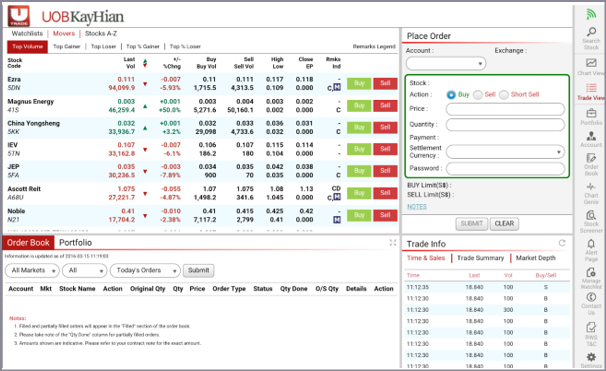Open the Account dropdown in Place Order

coord(446,63)
